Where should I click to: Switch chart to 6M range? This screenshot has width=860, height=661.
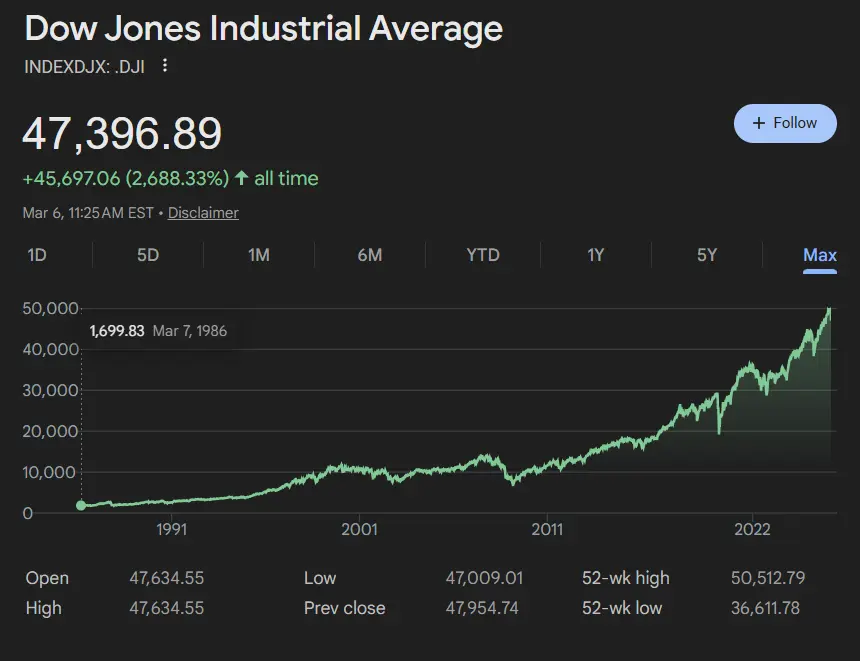click(x=370, y=255)
